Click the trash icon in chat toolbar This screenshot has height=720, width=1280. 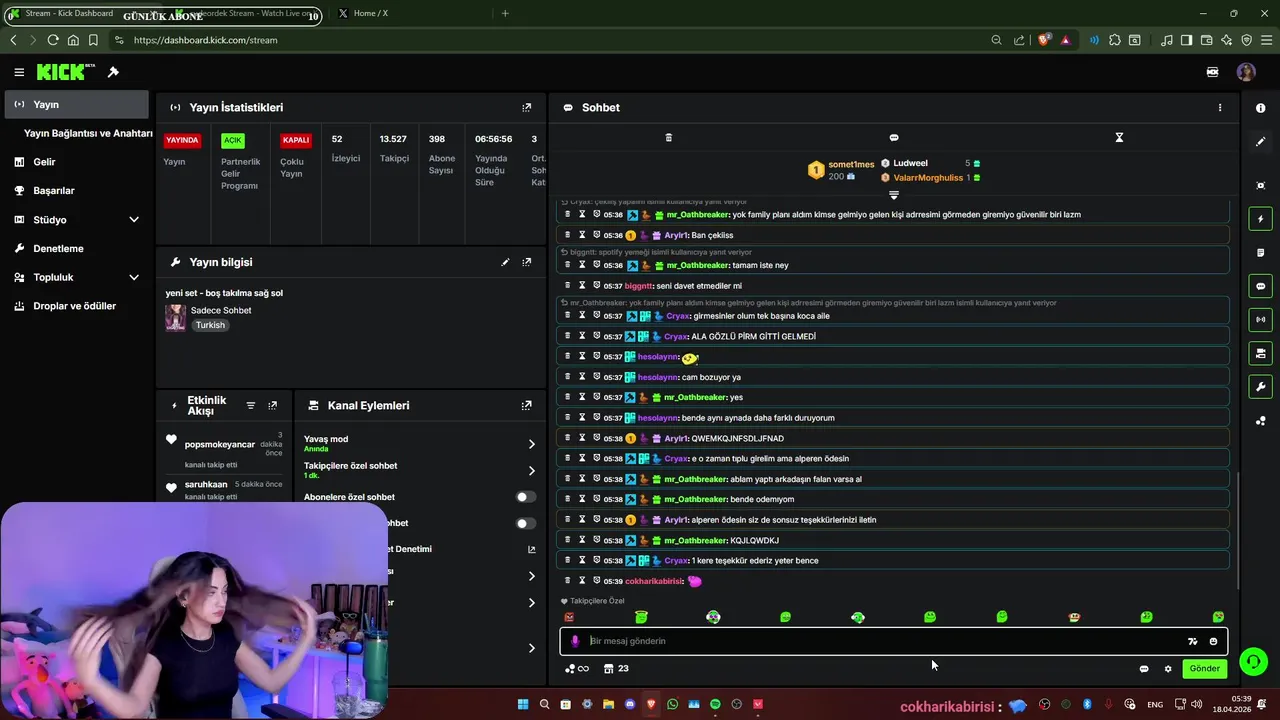[x=669, y=137]
